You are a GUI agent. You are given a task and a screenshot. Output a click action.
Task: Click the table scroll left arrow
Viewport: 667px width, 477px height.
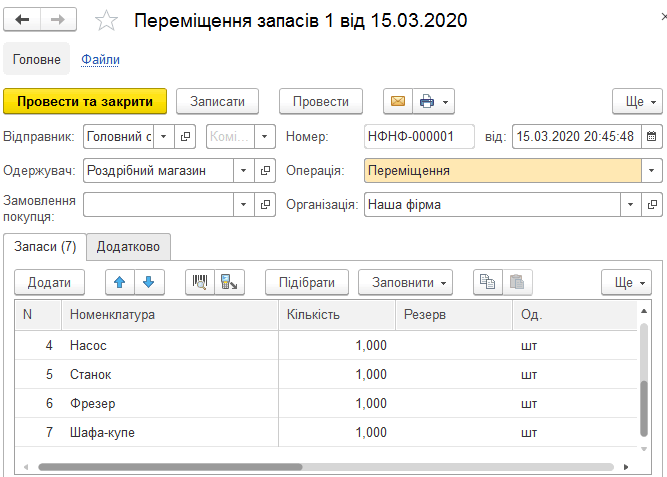26,467
